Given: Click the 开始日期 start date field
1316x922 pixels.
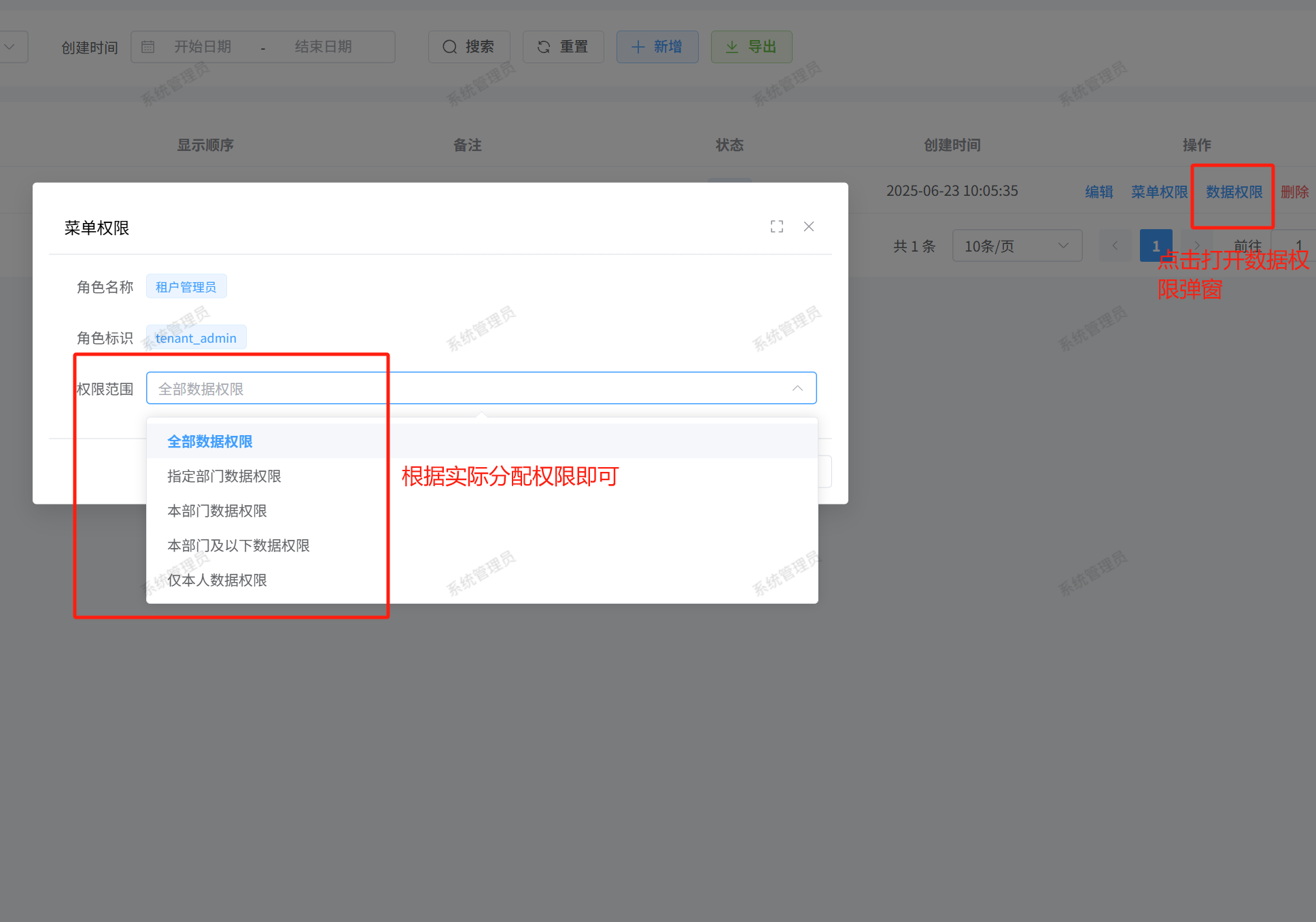Looking at the screenshot, I should [x=203, y=47].
